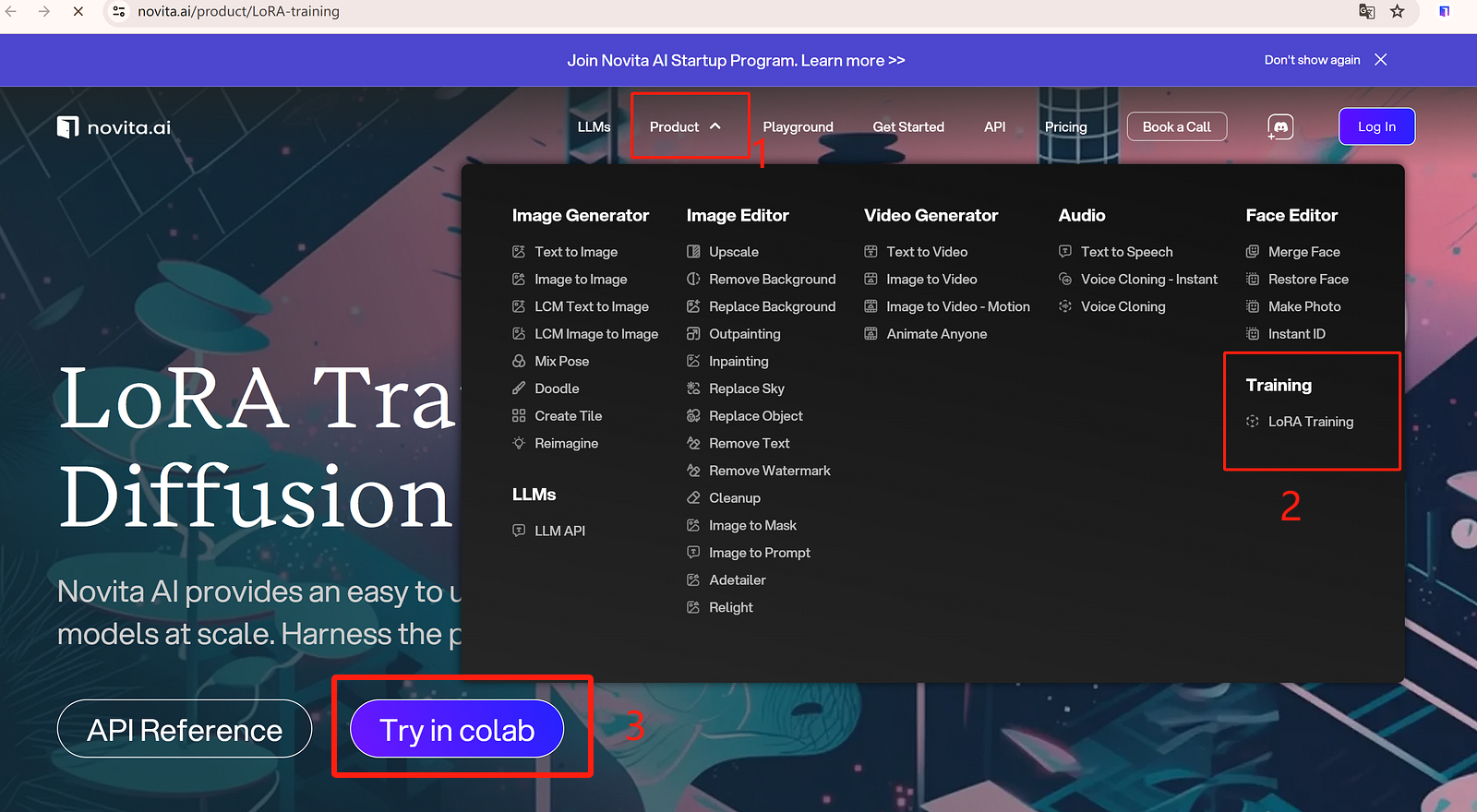This screenshot has width=1477, height=812.
Task: Select Adetailer from Image Editor
Action: click(x=738, y=580)
